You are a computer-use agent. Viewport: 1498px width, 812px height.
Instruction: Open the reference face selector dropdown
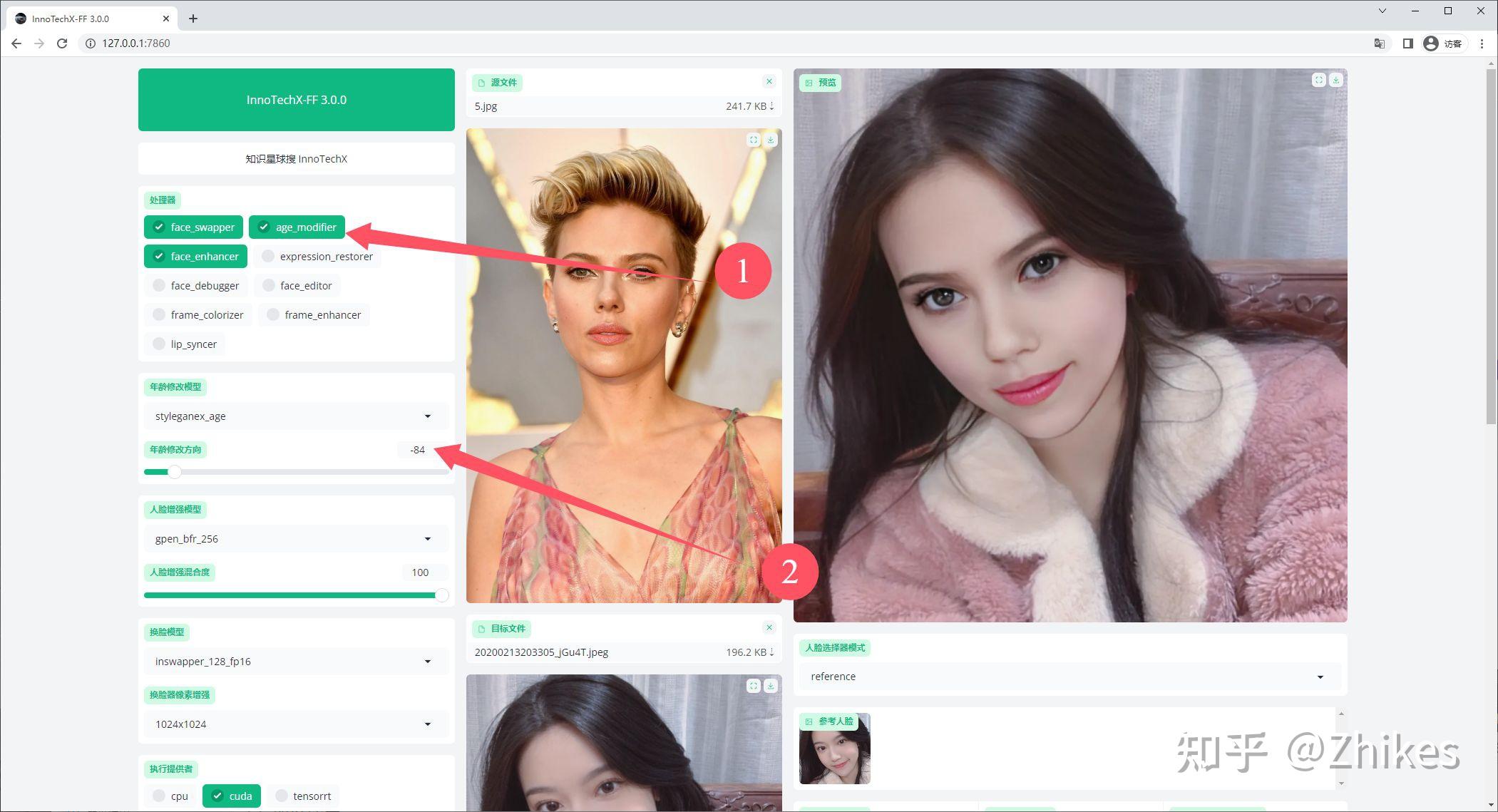[1069, 676]
